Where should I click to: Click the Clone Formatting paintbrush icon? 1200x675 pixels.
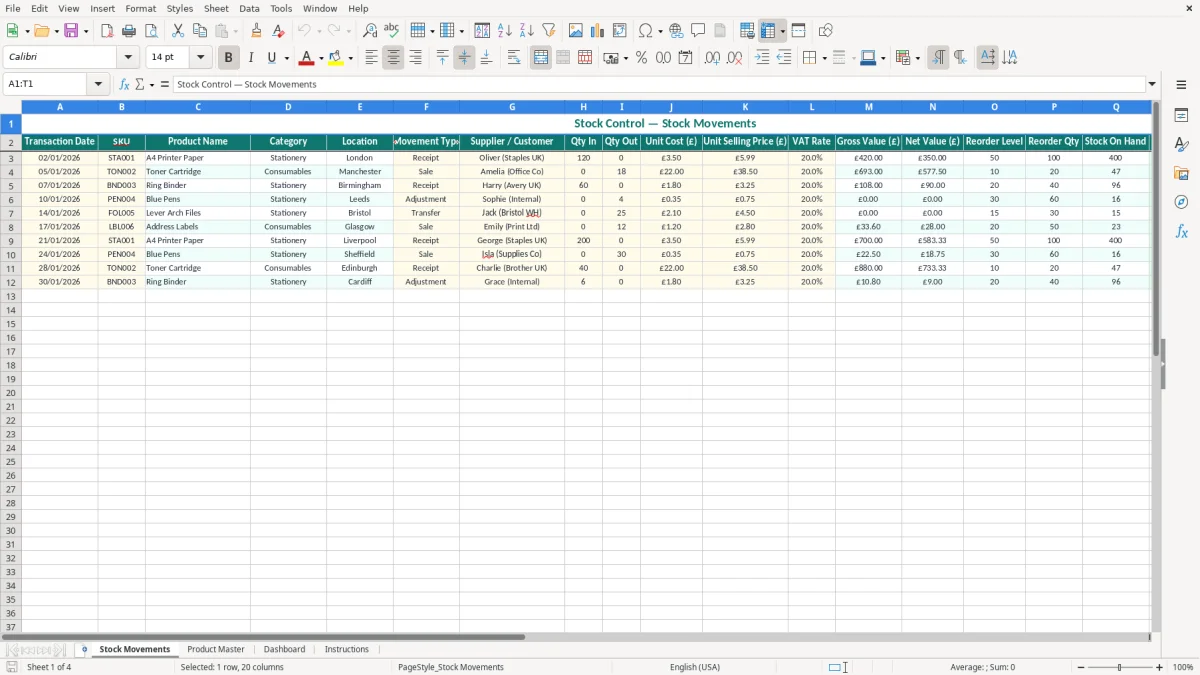(256, 31)
